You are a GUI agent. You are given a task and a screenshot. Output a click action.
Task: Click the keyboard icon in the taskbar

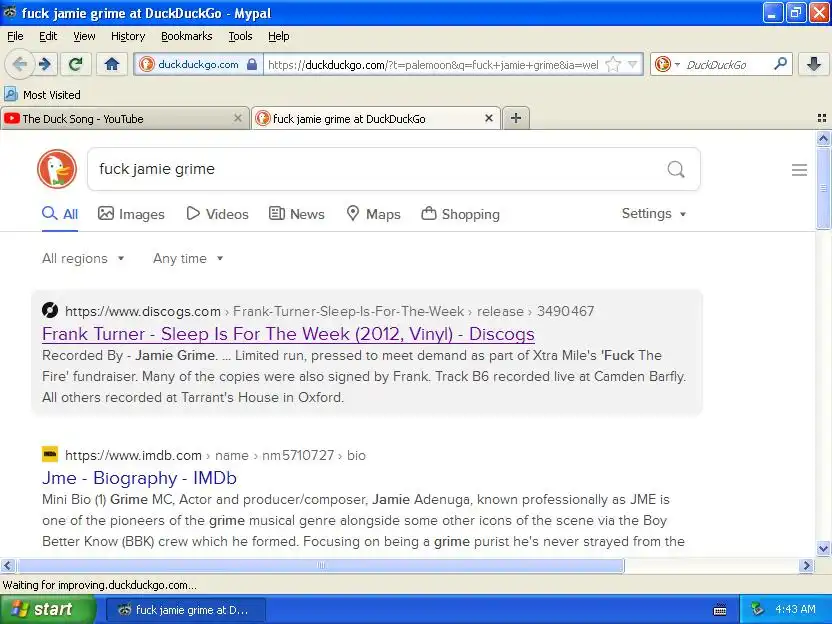pyautogui.click(x=720, y=610)
